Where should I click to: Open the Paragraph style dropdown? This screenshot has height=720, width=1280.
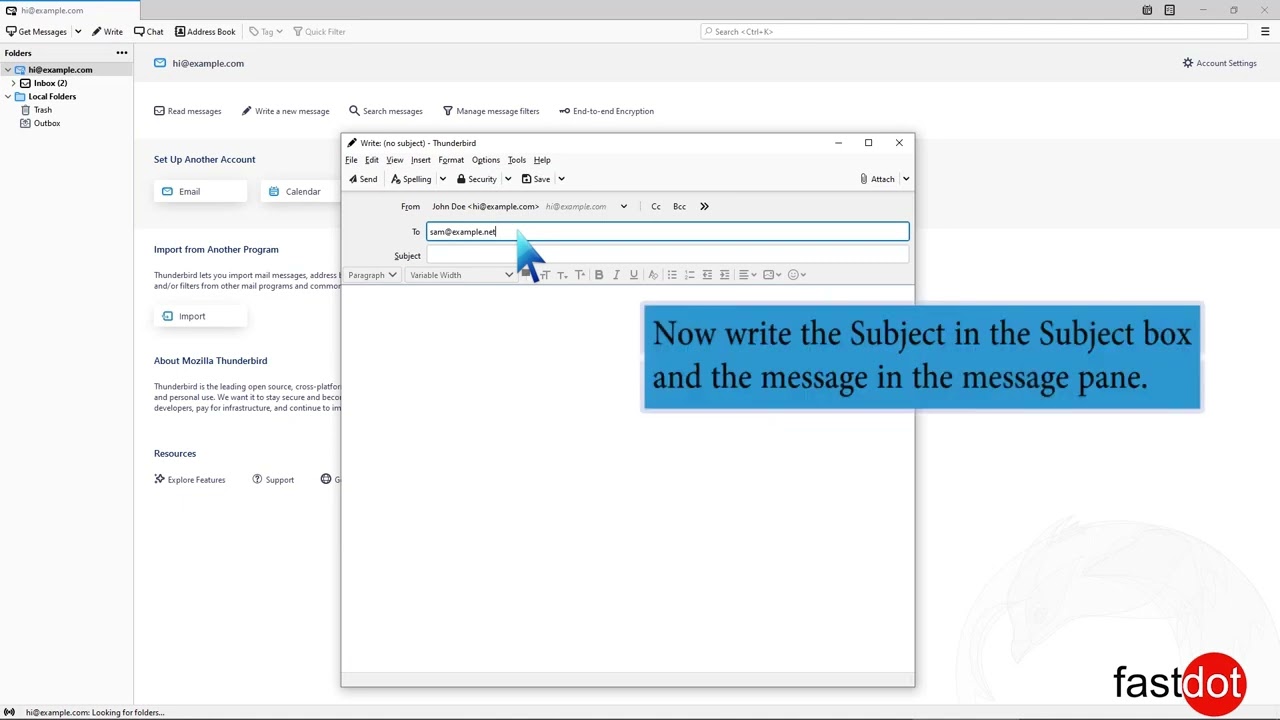pyautogui.click(x=372, y=275)
